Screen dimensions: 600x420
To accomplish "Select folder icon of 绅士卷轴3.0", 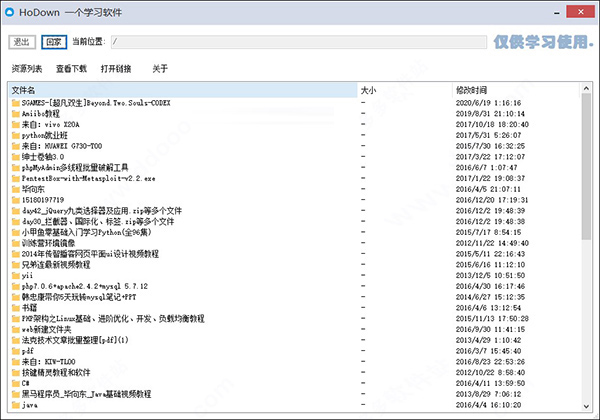I will tap(16, 157).
